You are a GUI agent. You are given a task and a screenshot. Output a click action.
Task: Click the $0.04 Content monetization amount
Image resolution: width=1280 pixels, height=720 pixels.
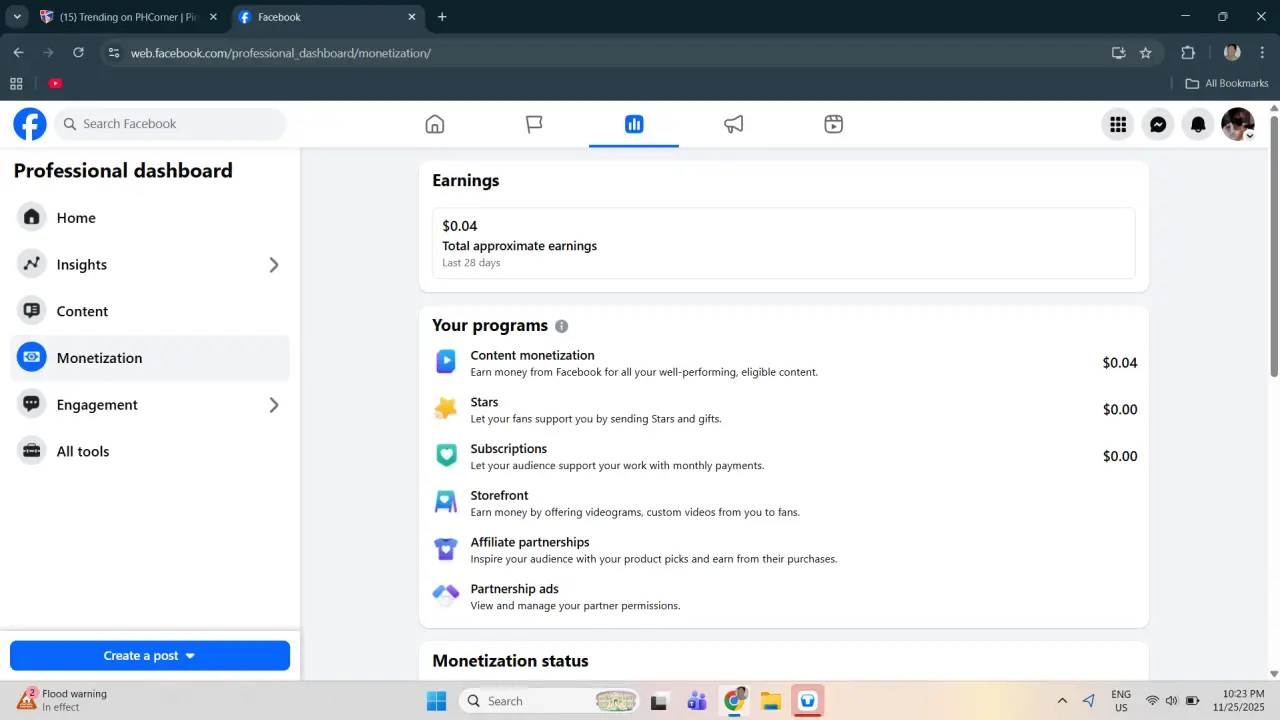tap(1120, 363)
